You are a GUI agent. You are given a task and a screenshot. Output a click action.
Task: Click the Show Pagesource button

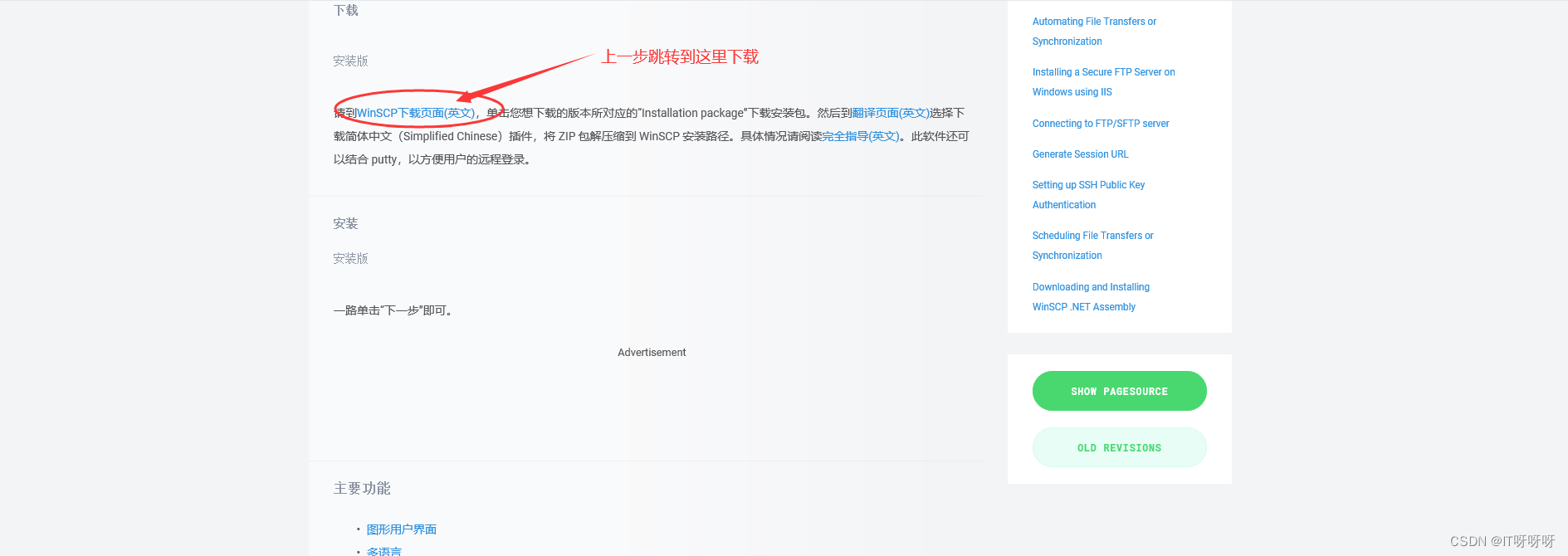(x=1119, y=391)
